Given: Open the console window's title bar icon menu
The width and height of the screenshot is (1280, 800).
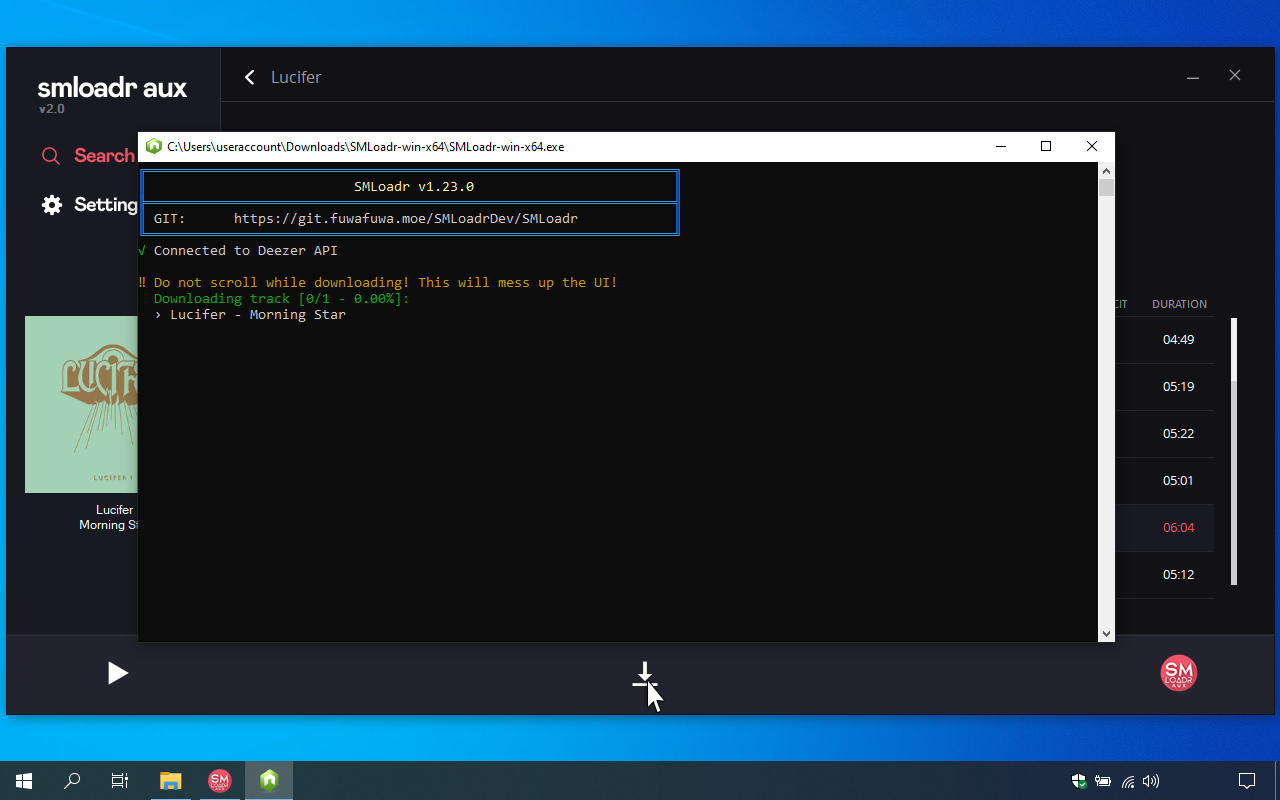Looking at the screenshot, I should coord(154,146).
